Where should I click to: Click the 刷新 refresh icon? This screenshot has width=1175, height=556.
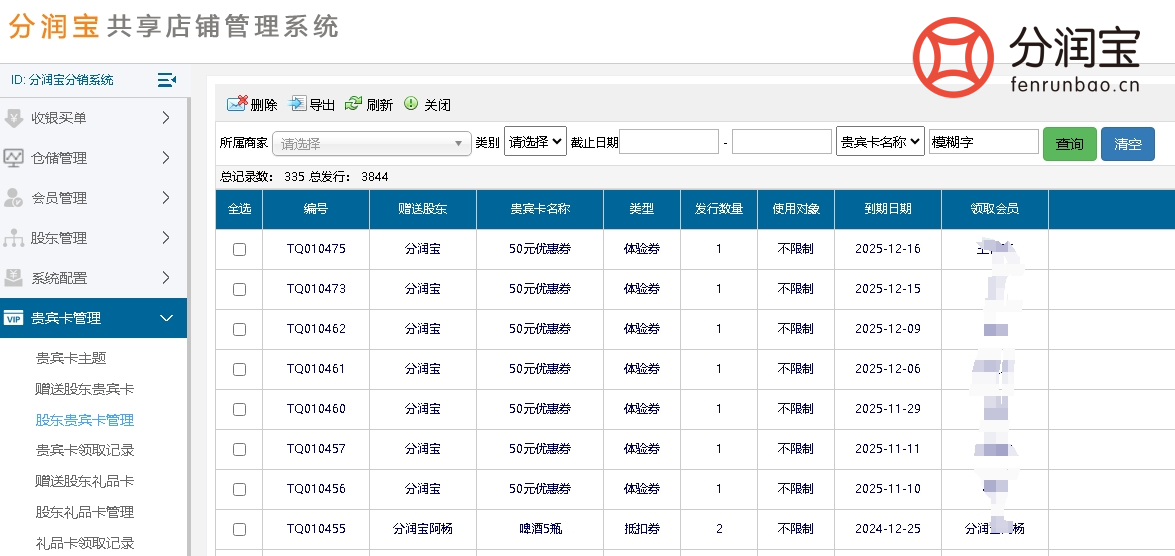[x=353, y=104]
